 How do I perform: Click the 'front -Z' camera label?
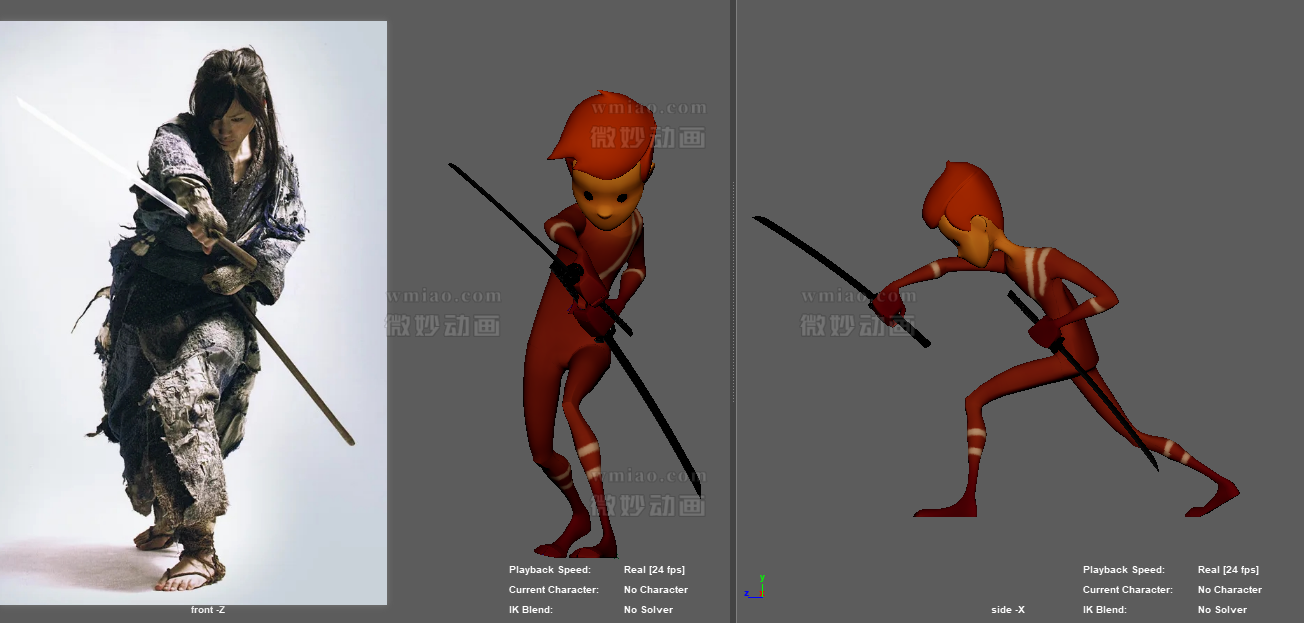pos(208,610)
